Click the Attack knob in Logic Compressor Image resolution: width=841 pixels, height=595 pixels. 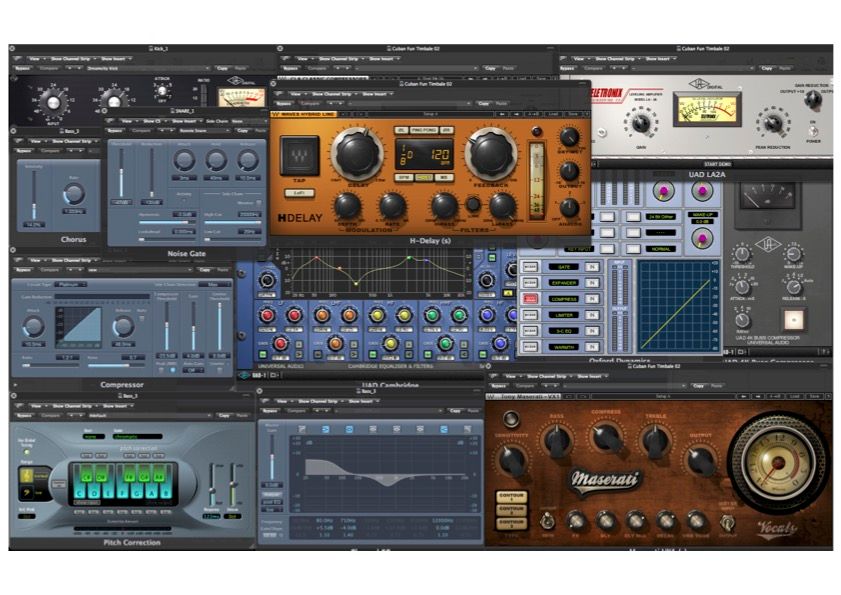click(x=33, y=326)
